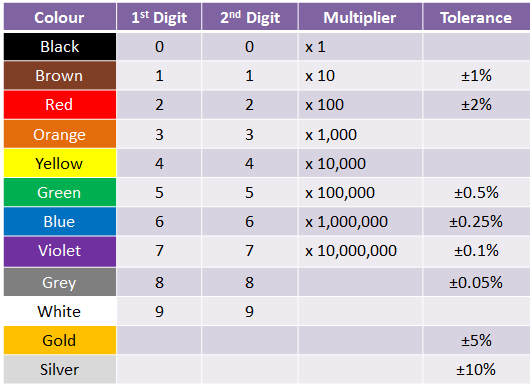Click the Colour column header
Screen dimensions: 532x388
tap(60, 17)
